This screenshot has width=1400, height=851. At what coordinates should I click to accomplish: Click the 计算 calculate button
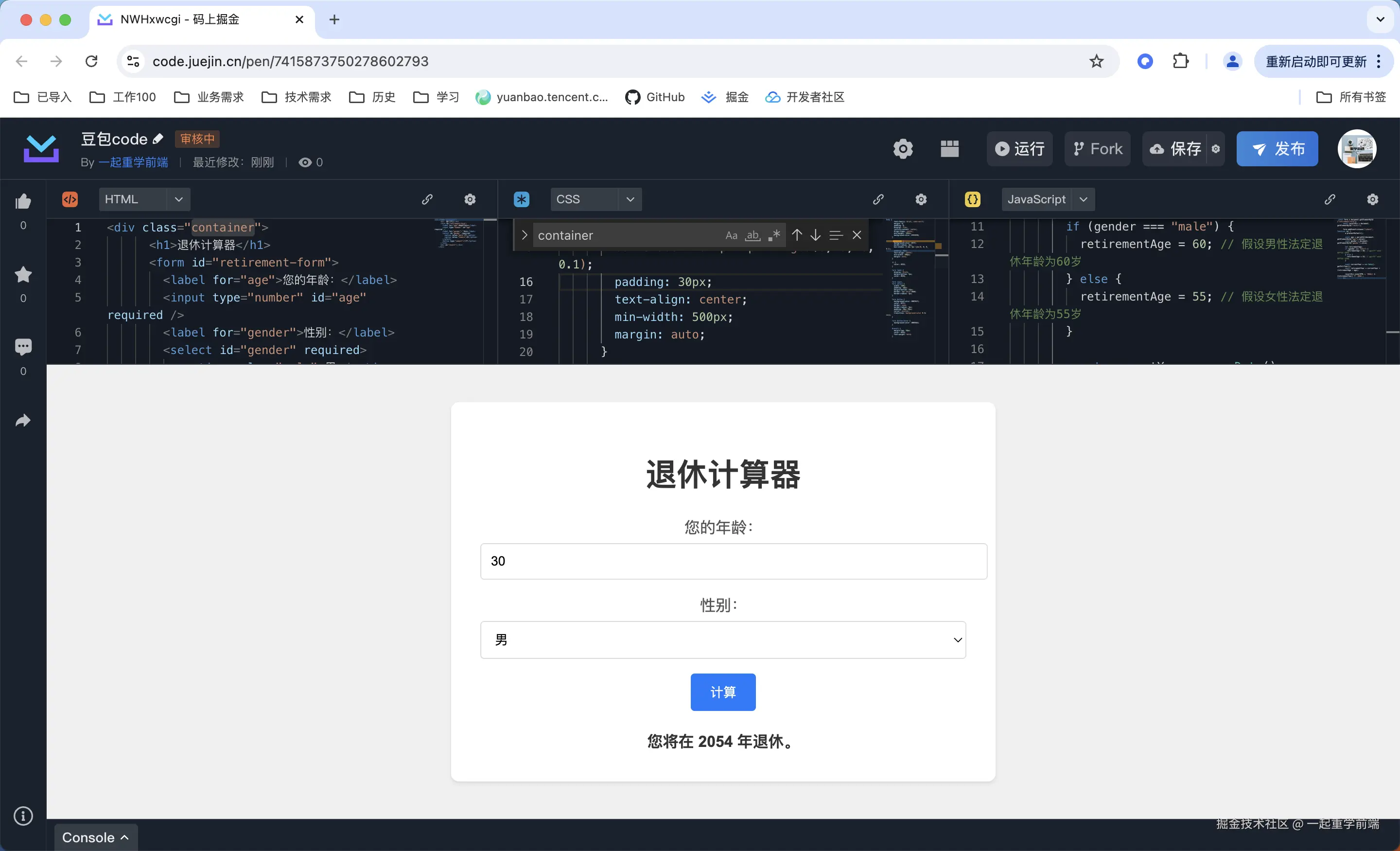723,692
